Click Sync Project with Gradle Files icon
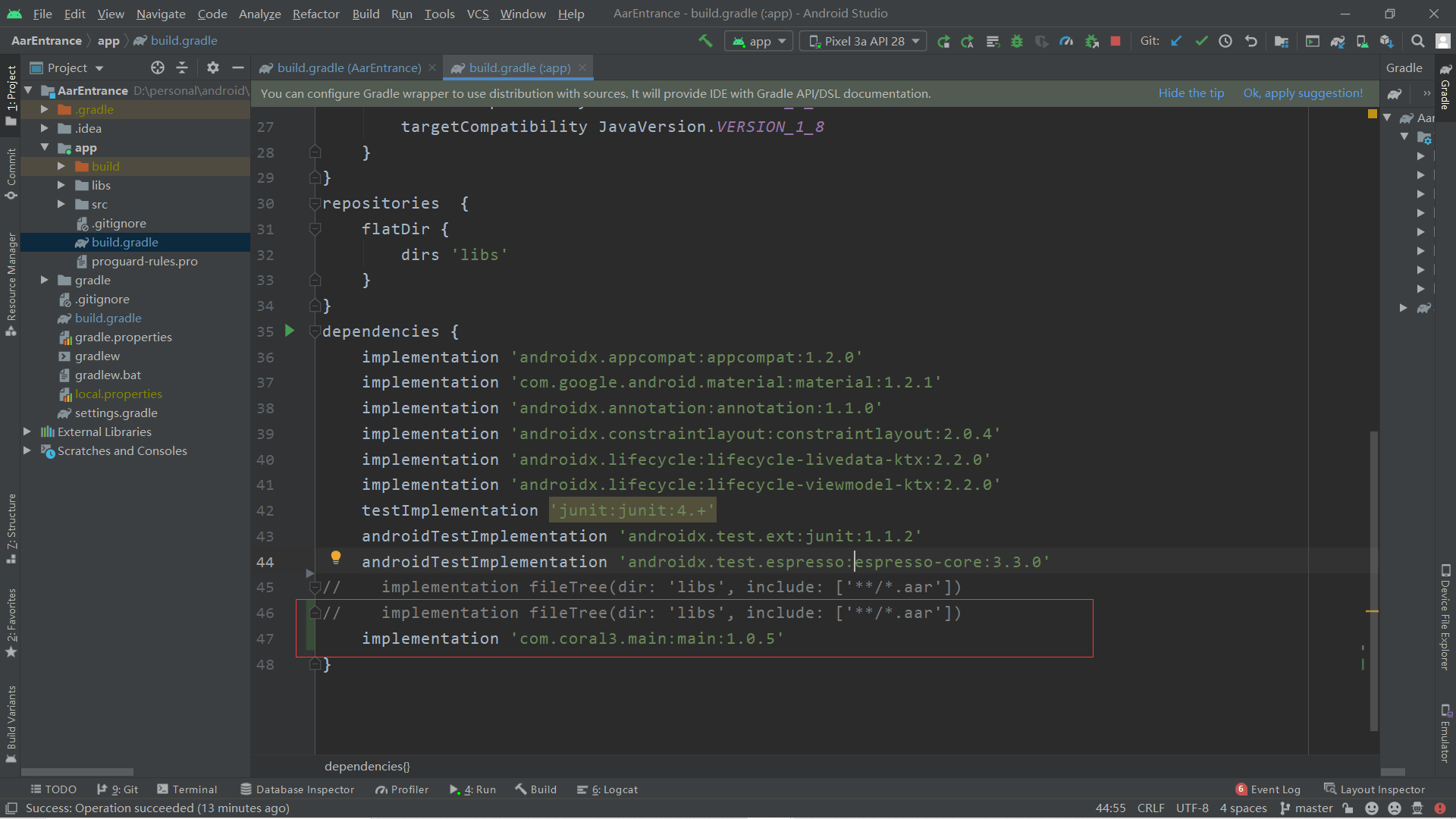Image resolution: width=1456 pixels, height=819 pixels. click(1338, 42)
